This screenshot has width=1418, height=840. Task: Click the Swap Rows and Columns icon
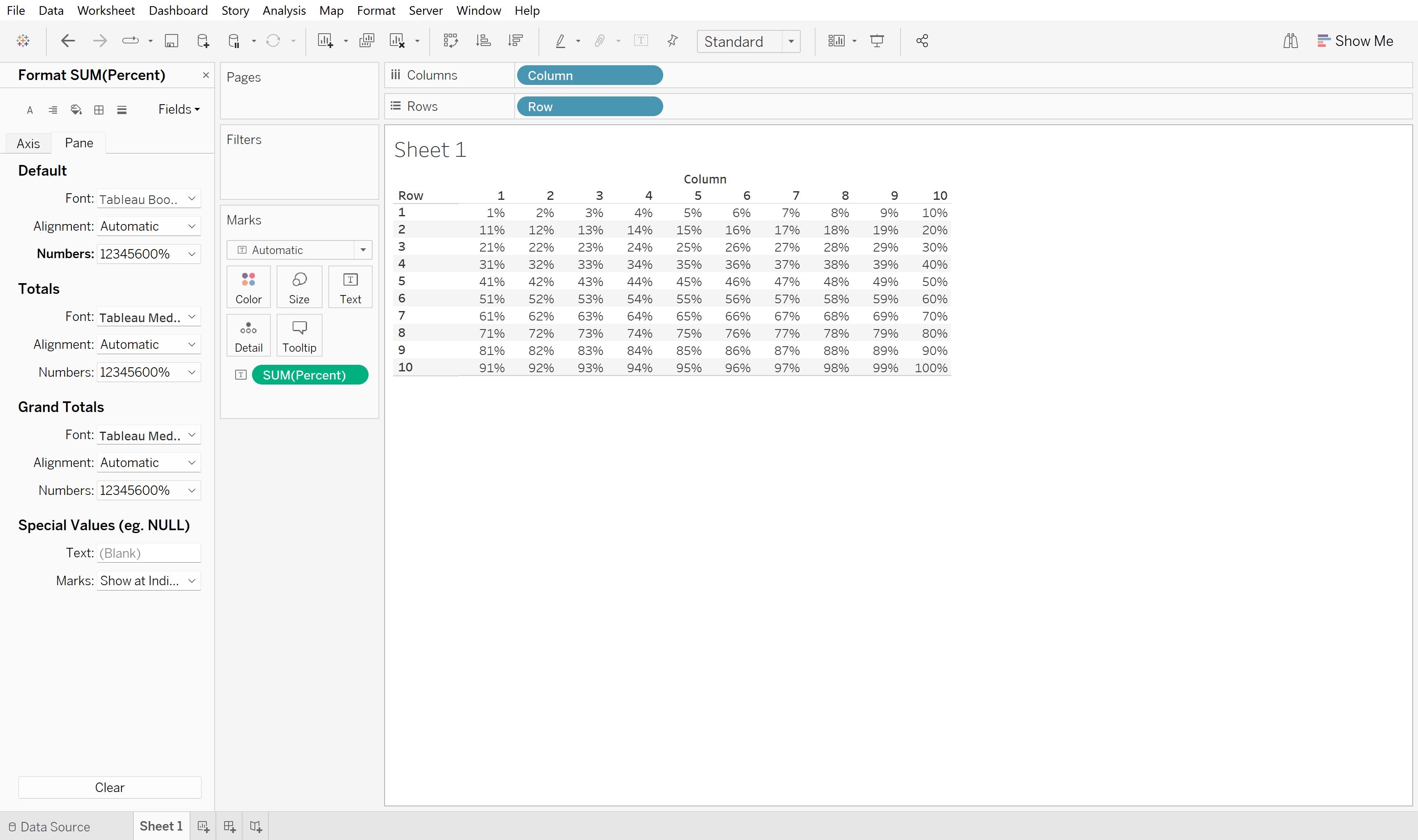coord(451,41)
